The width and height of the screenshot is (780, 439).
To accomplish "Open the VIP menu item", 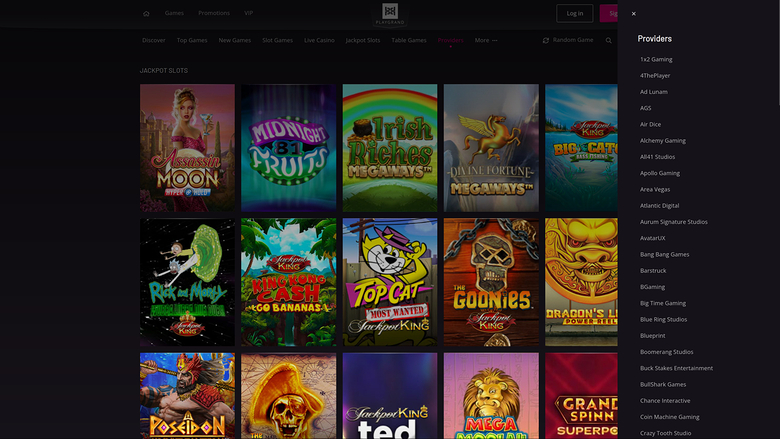I will (249, 13).
